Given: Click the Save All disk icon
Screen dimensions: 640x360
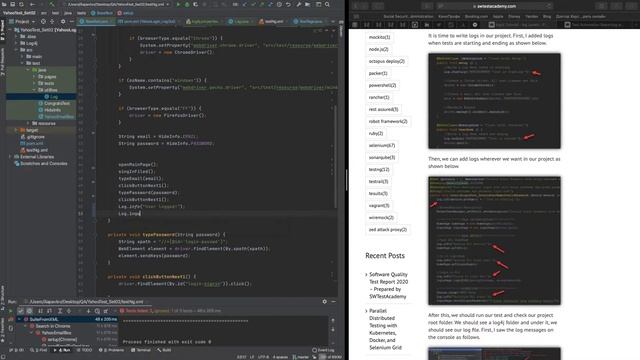Looking at the screenshot, I should [13, 4].
